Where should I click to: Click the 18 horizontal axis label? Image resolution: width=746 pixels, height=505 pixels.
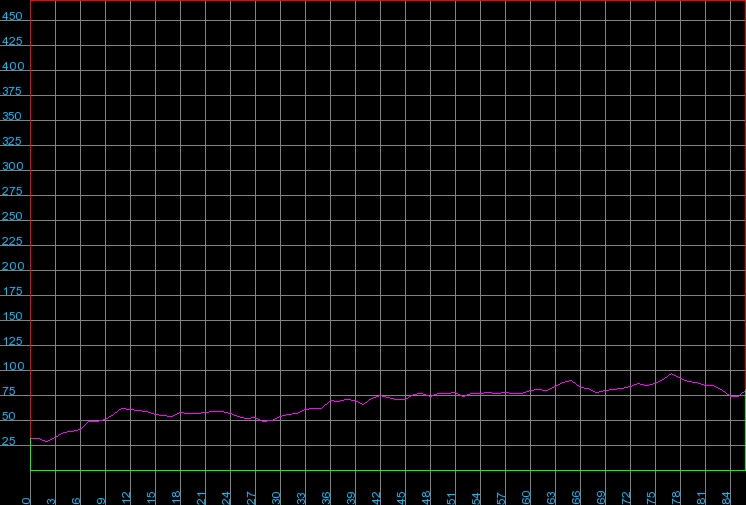click(x=176, y=498)
